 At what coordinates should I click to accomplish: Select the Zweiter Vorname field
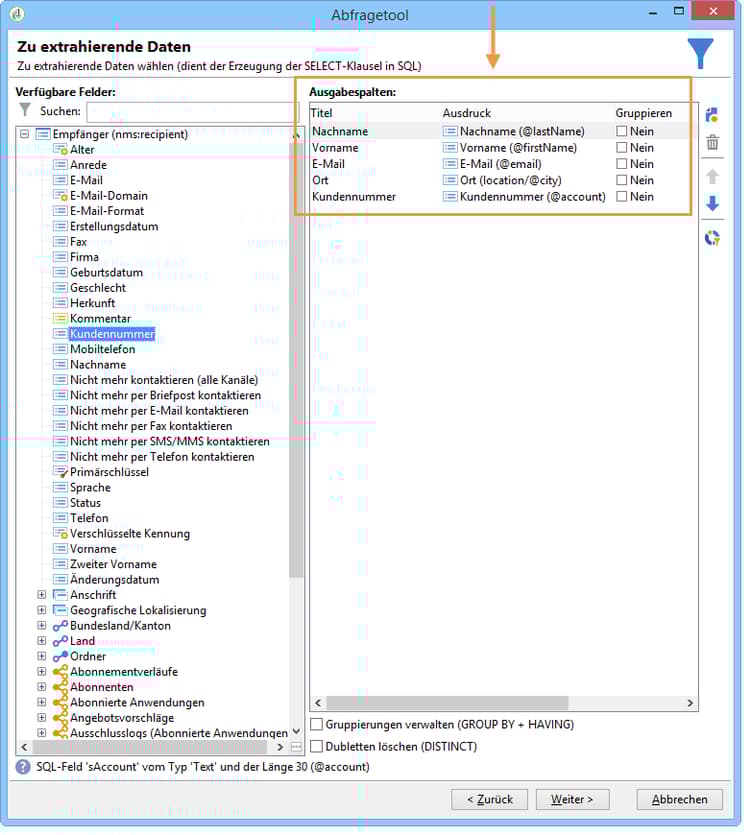click(113, 564)
